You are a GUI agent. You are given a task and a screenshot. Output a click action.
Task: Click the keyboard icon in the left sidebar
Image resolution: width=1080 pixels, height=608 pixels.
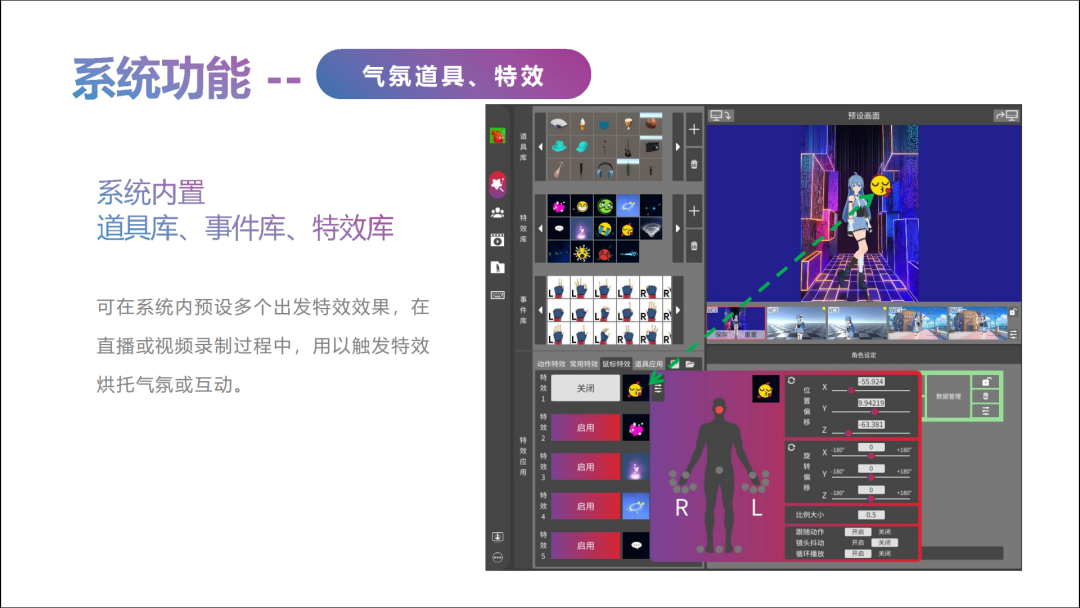click(x=498, y=295)
